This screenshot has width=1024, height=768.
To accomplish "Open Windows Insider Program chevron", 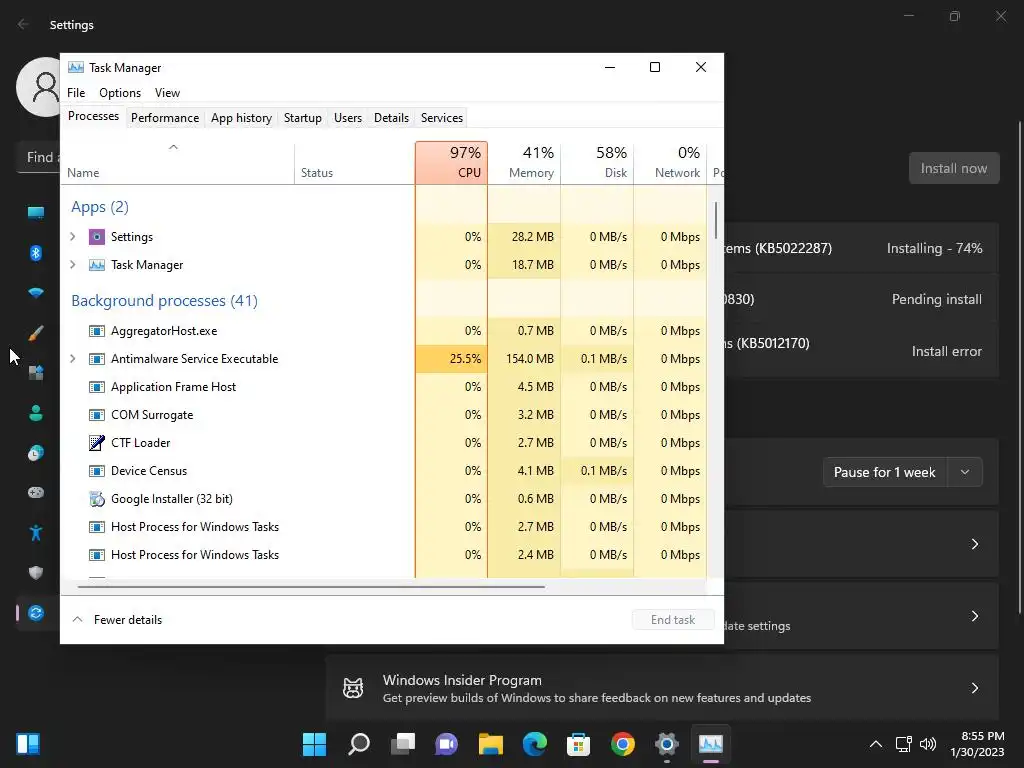I will click(x=974, y=688).
